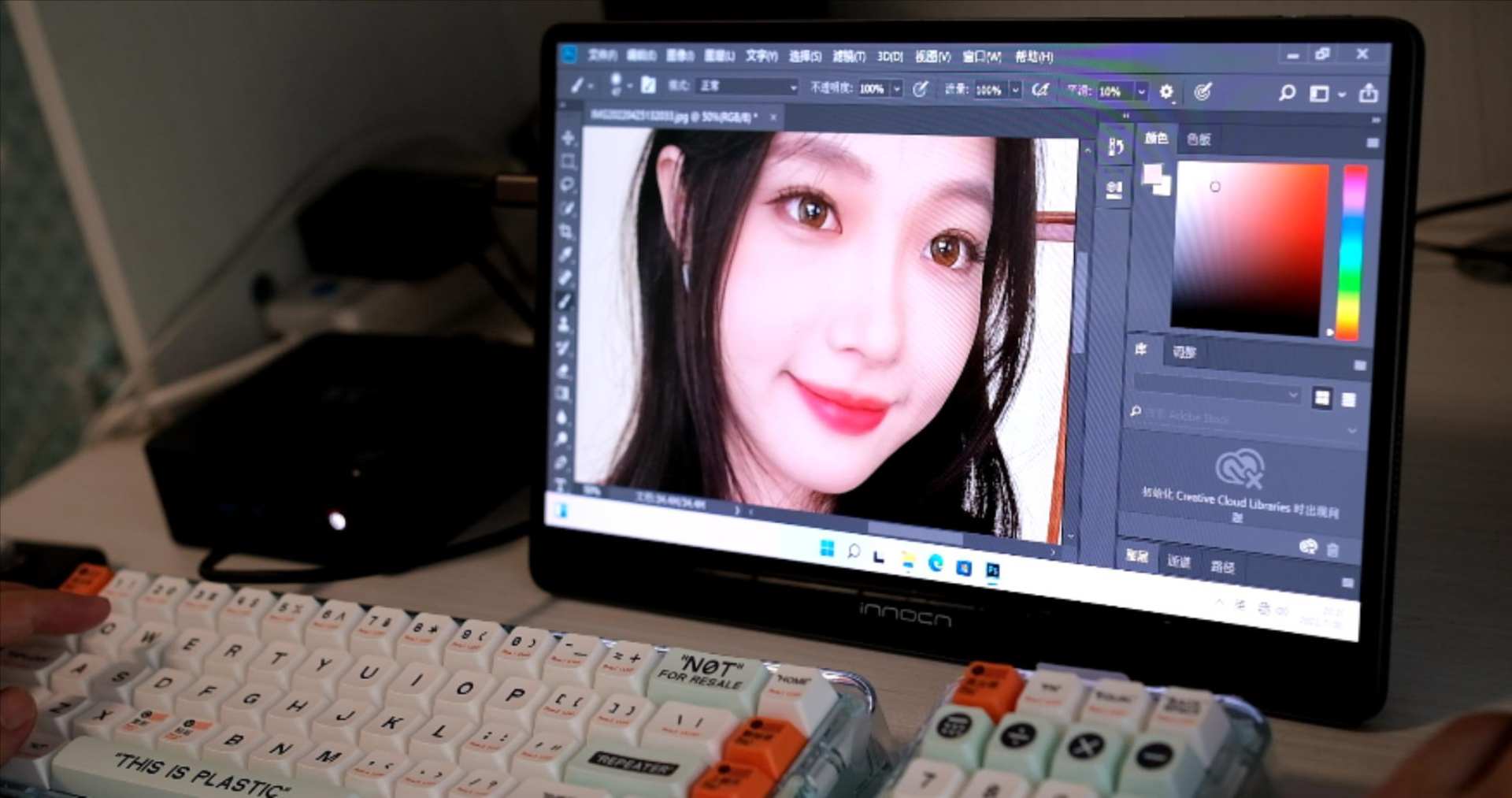
Task: Select the Lasso tool
Action: tap(568, 184)
